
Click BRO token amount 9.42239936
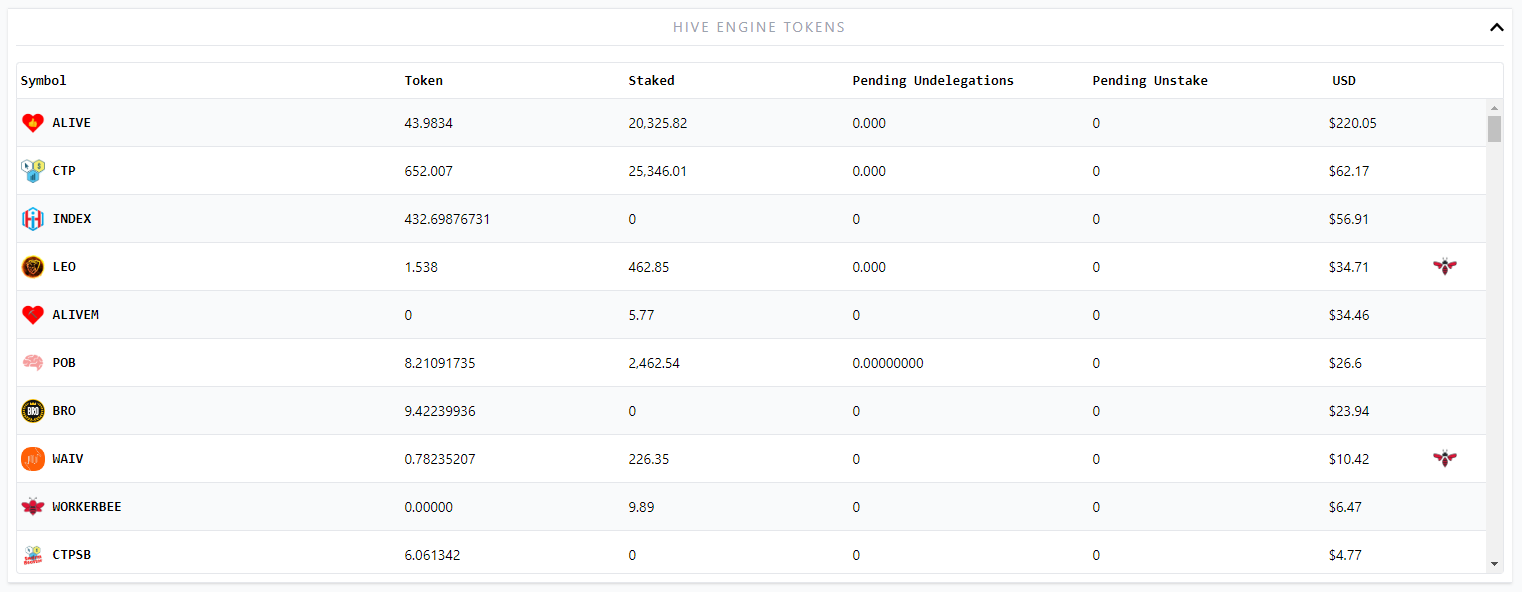pos(440,411)
